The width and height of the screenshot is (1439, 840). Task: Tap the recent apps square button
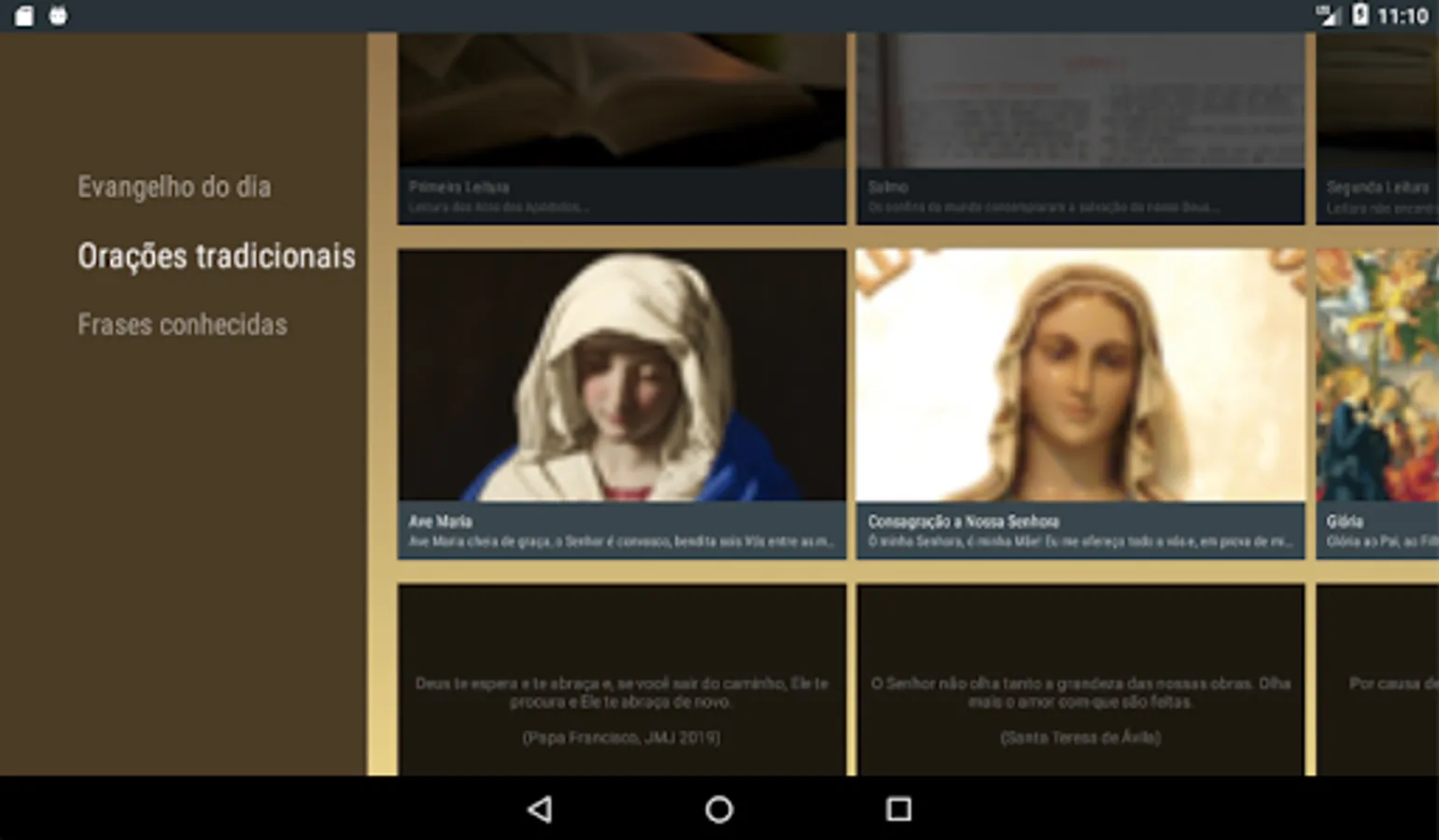pyautogui.click(x=898, y=808)
